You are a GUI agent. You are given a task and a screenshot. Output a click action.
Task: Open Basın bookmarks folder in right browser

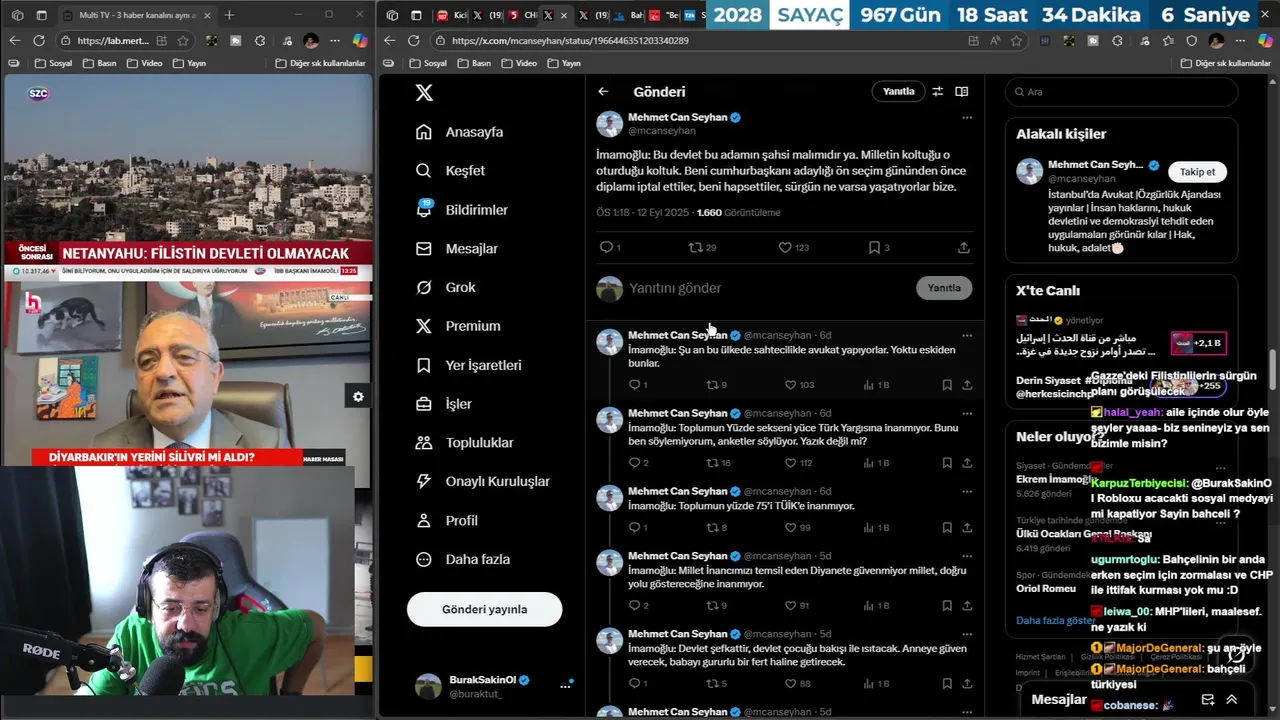coord(474,63)
